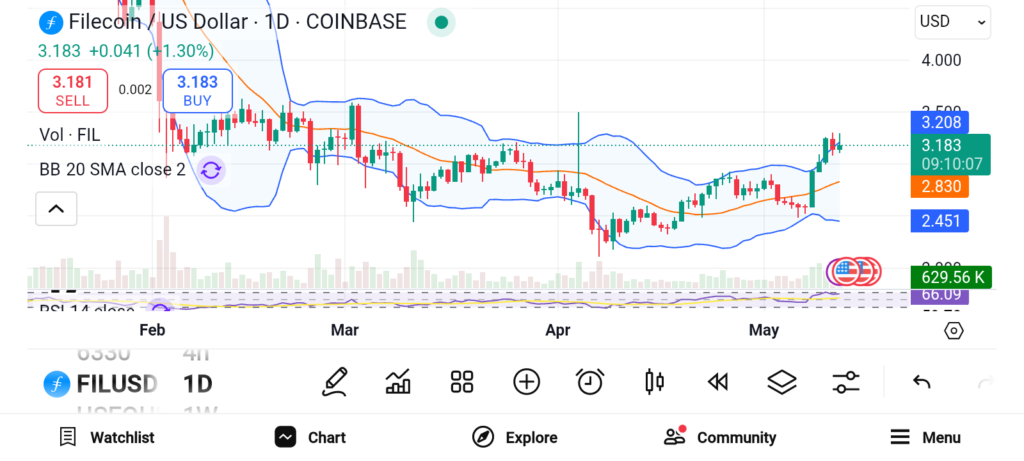Collapse the indicator legend with the chevron
The image size is (1024, 461).
click(x=56, y=209)
